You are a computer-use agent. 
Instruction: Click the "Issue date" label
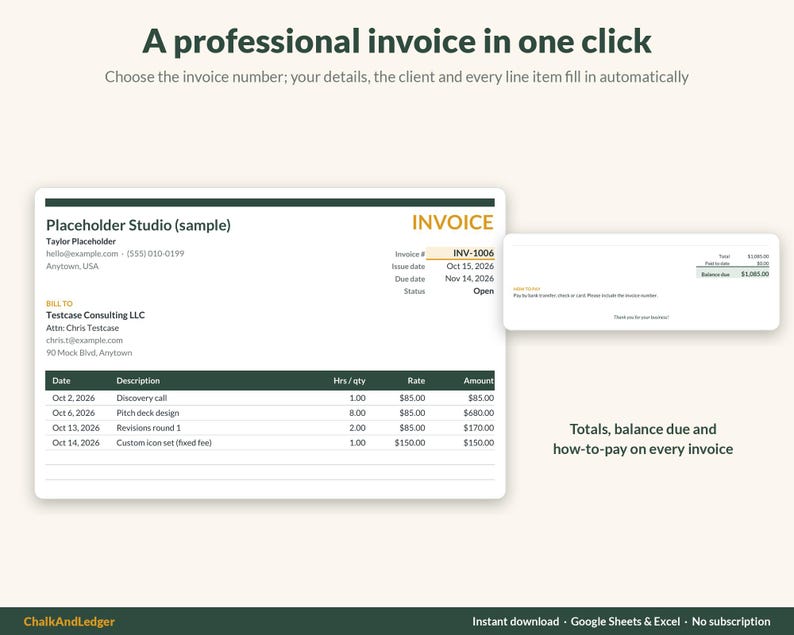pyautogui.click(x=408, y=266)
